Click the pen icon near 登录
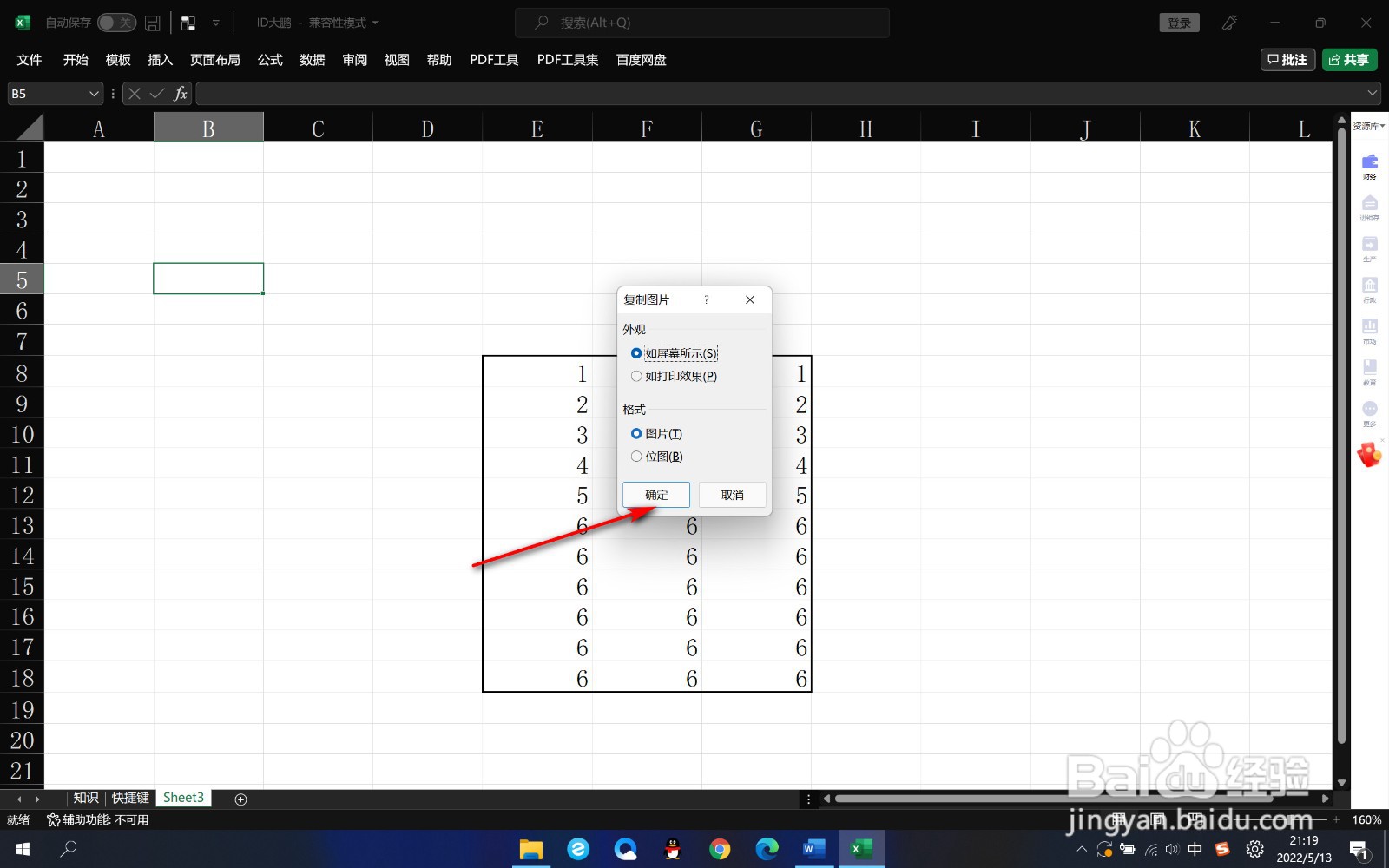This screenshot has height=868, width=1389. point(1229,23)
